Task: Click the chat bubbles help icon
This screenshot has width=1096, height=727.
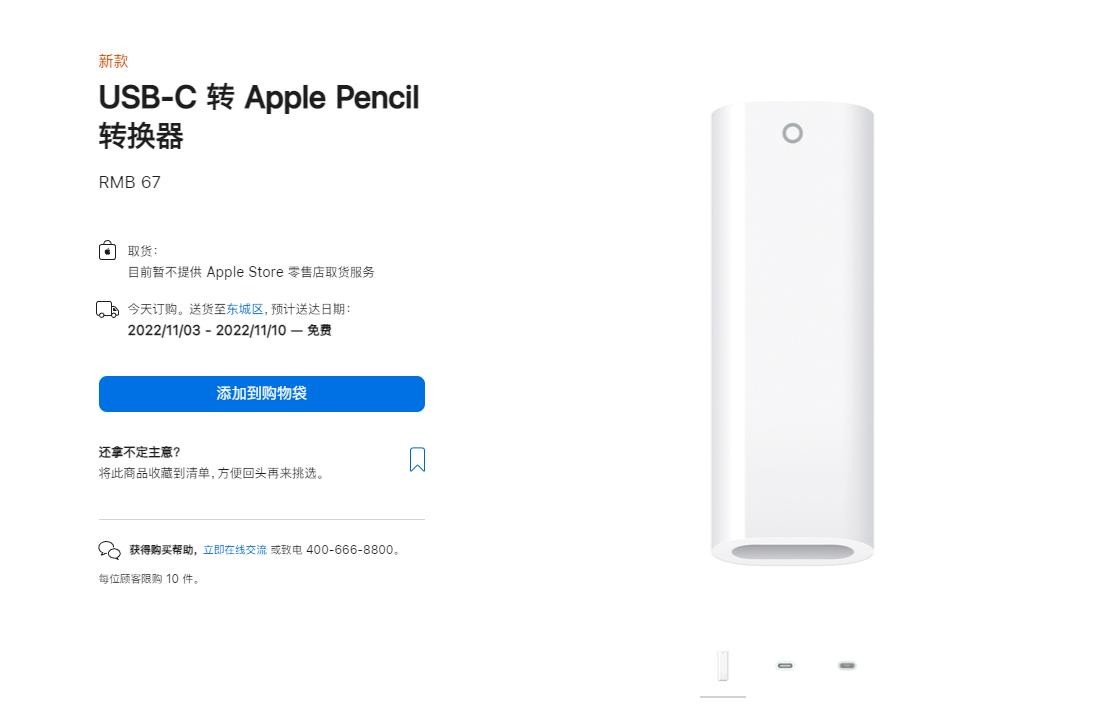Action: point(109,549)
